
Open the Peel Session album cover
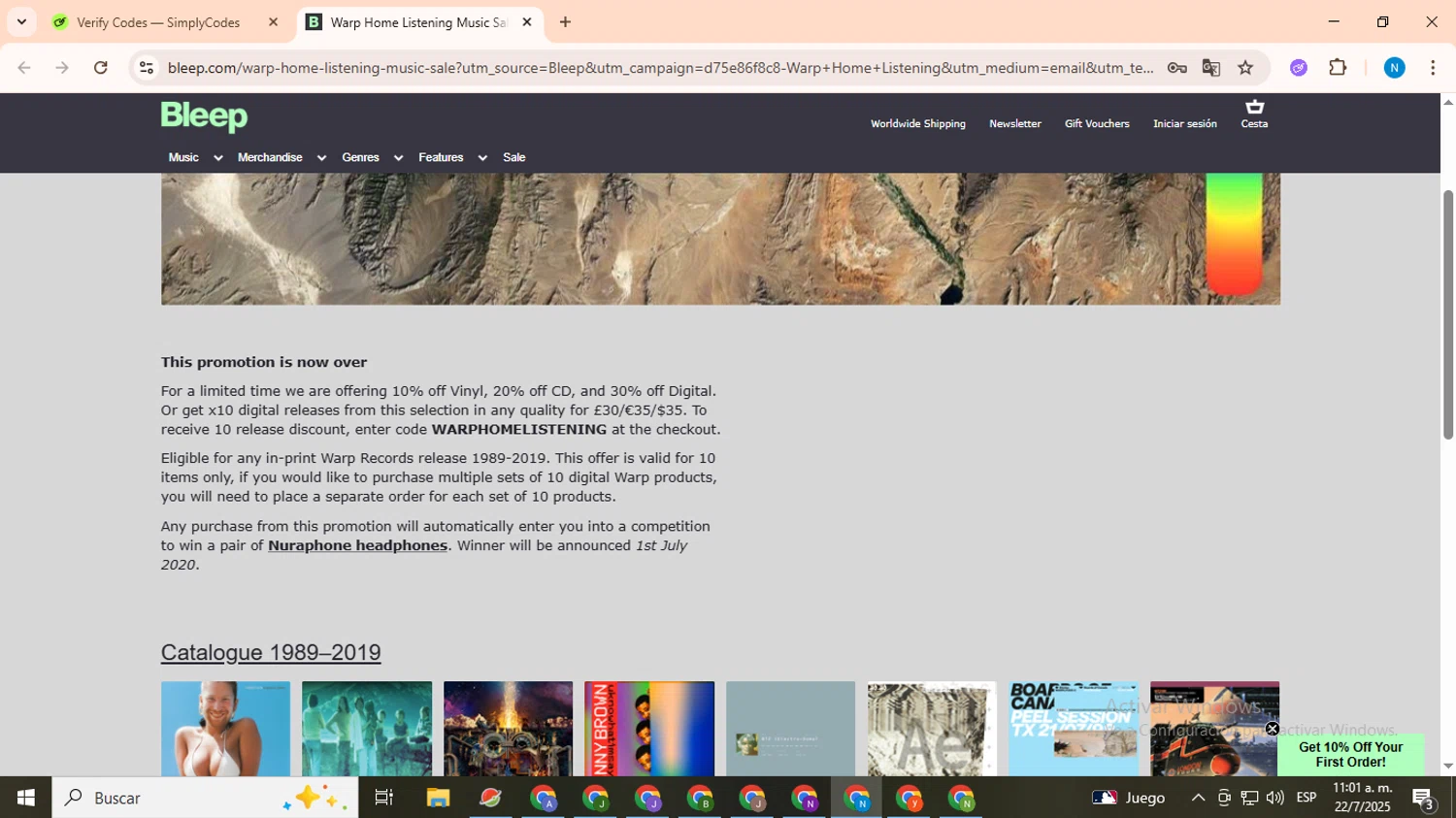(1074, 729)
